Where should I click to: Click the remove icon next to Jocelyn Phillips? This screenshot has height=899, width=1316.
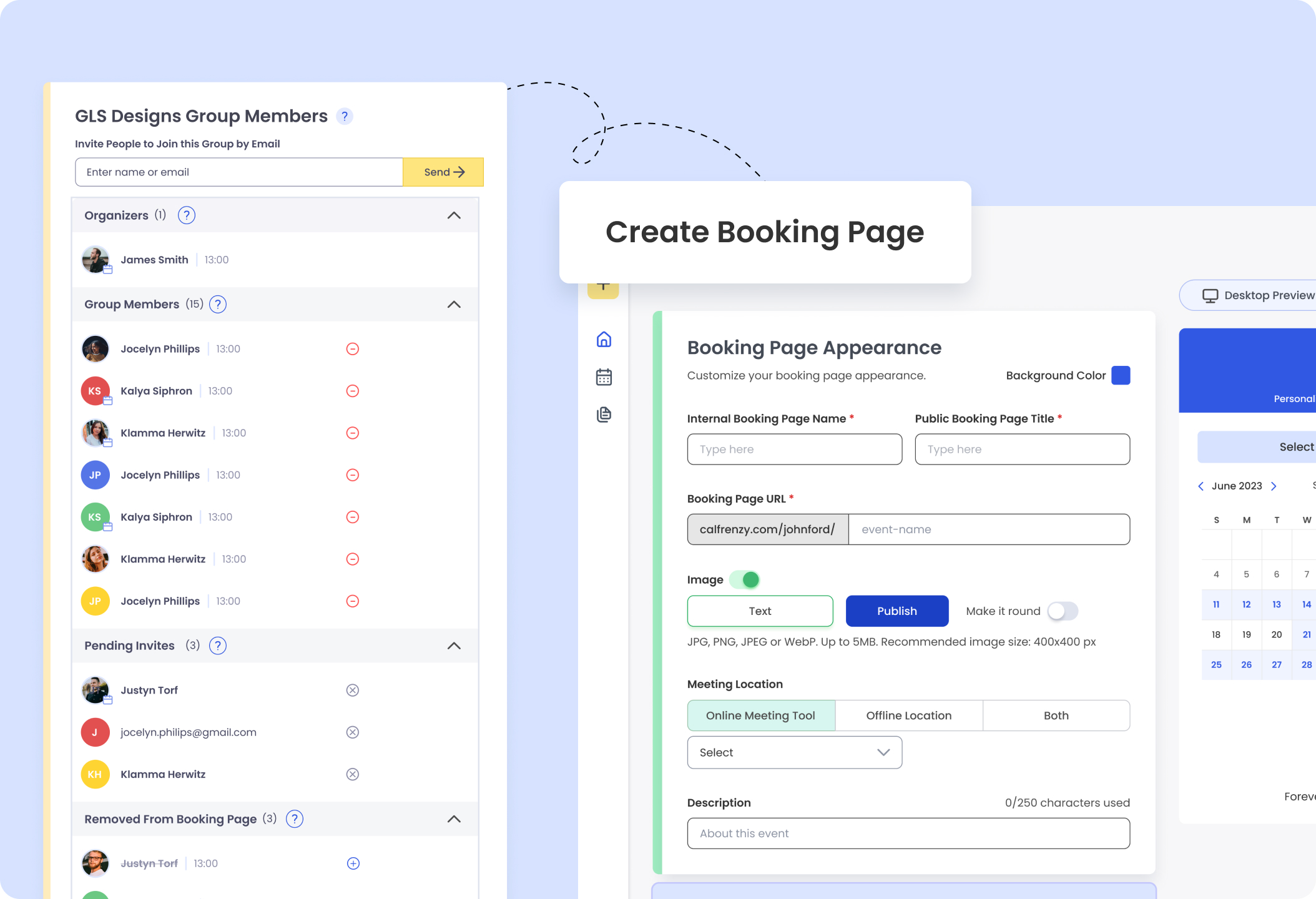352,348
